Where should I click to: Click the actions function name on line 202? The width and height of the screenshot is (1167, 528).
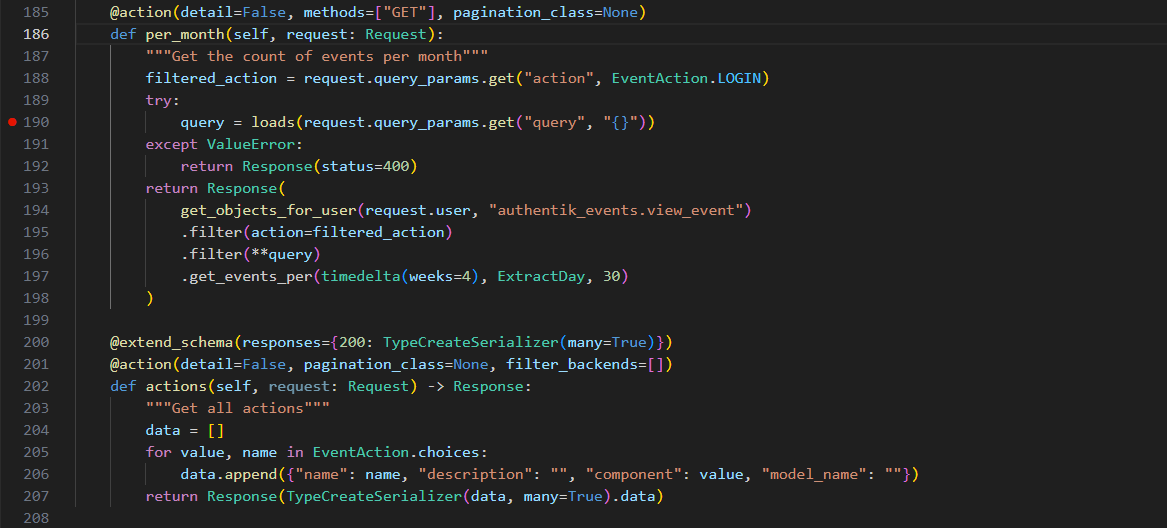(x=175, y=386)
